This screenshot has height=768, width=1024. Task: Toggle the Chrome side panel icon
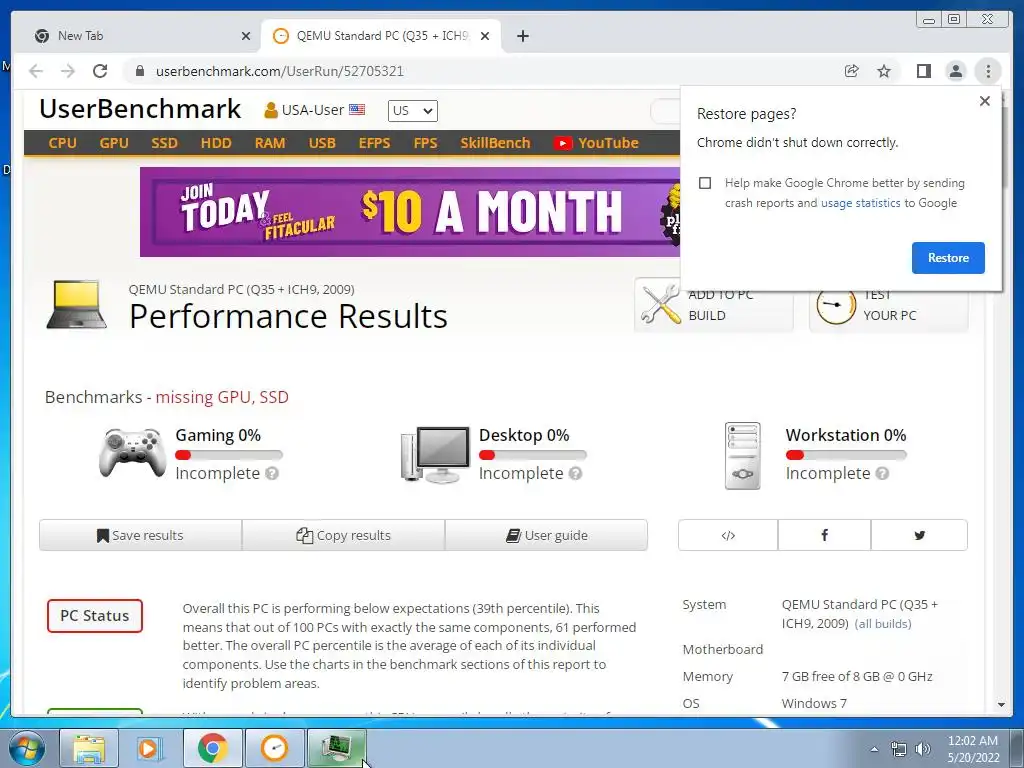(x=923, y=71)
